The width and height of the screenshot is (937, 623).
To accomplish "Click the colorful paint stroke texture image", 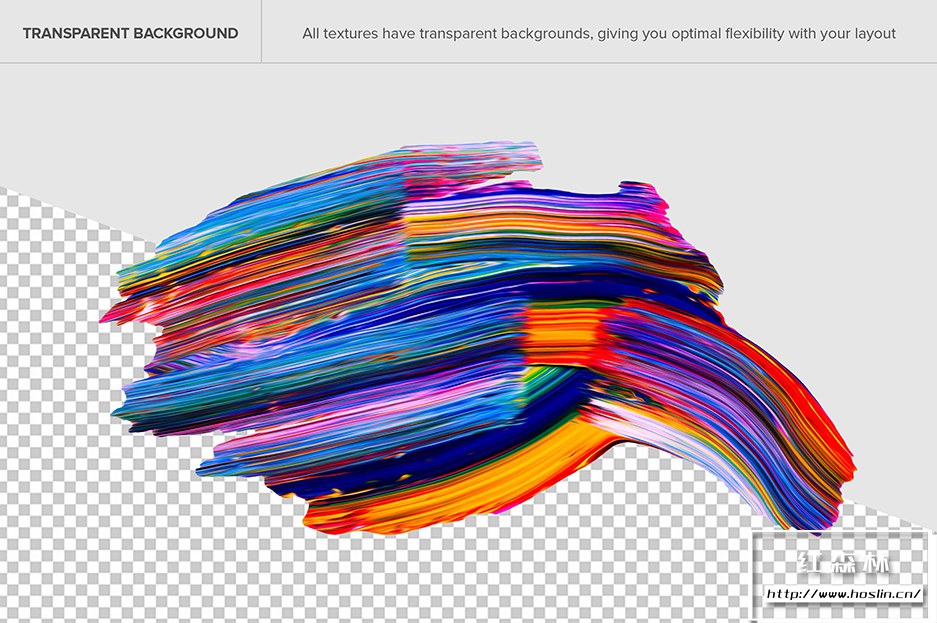I will coord(478,338).
